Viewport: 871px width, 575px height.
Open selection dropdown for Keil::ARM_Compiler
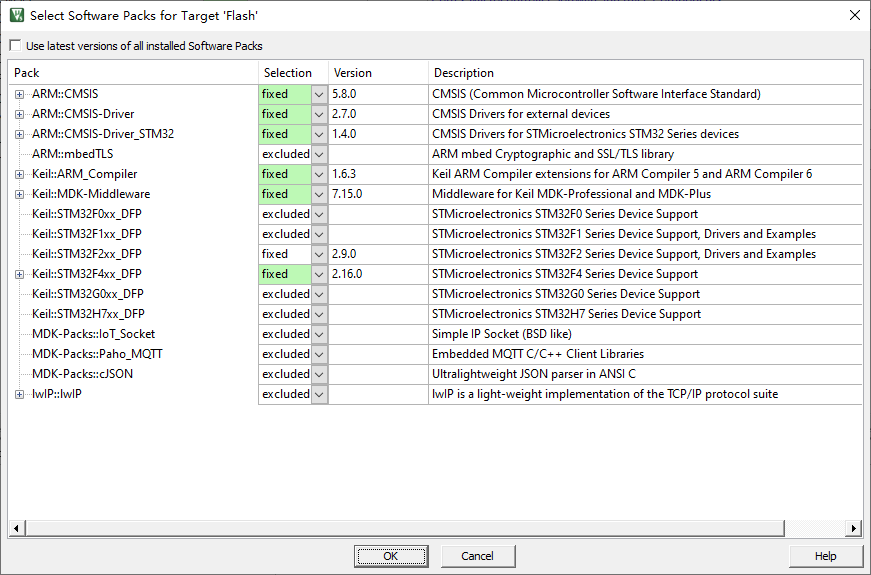(319, 174)
